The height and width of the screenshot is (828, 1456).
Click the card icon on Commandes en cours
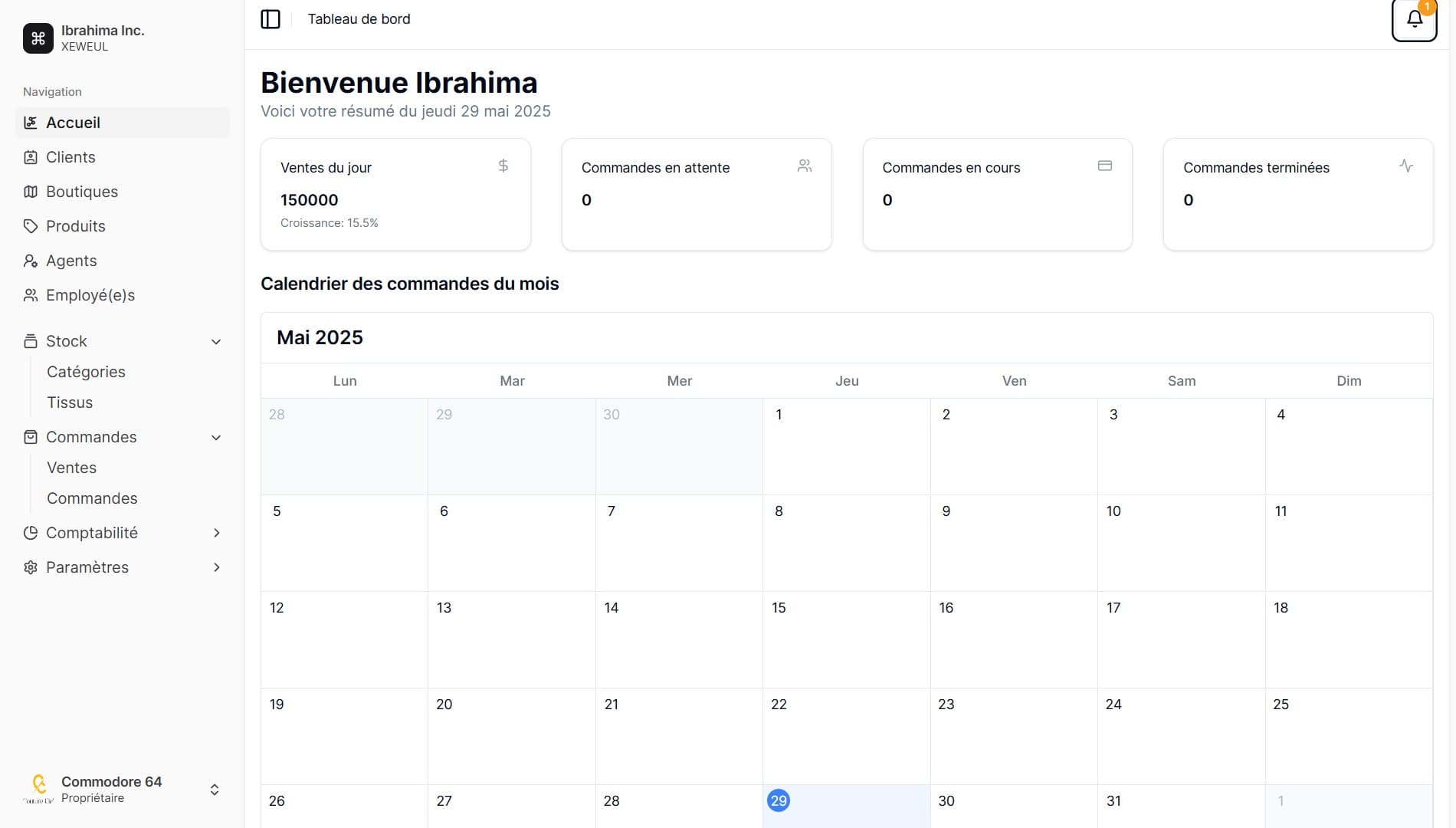1105,166
